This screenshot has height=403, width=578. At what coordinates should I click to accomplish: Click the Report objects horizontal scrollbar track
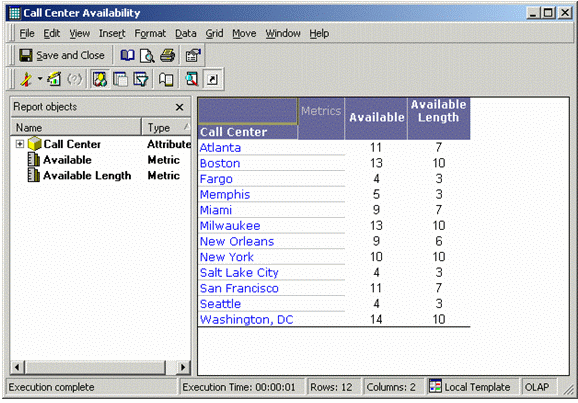[x=95, y=367]
